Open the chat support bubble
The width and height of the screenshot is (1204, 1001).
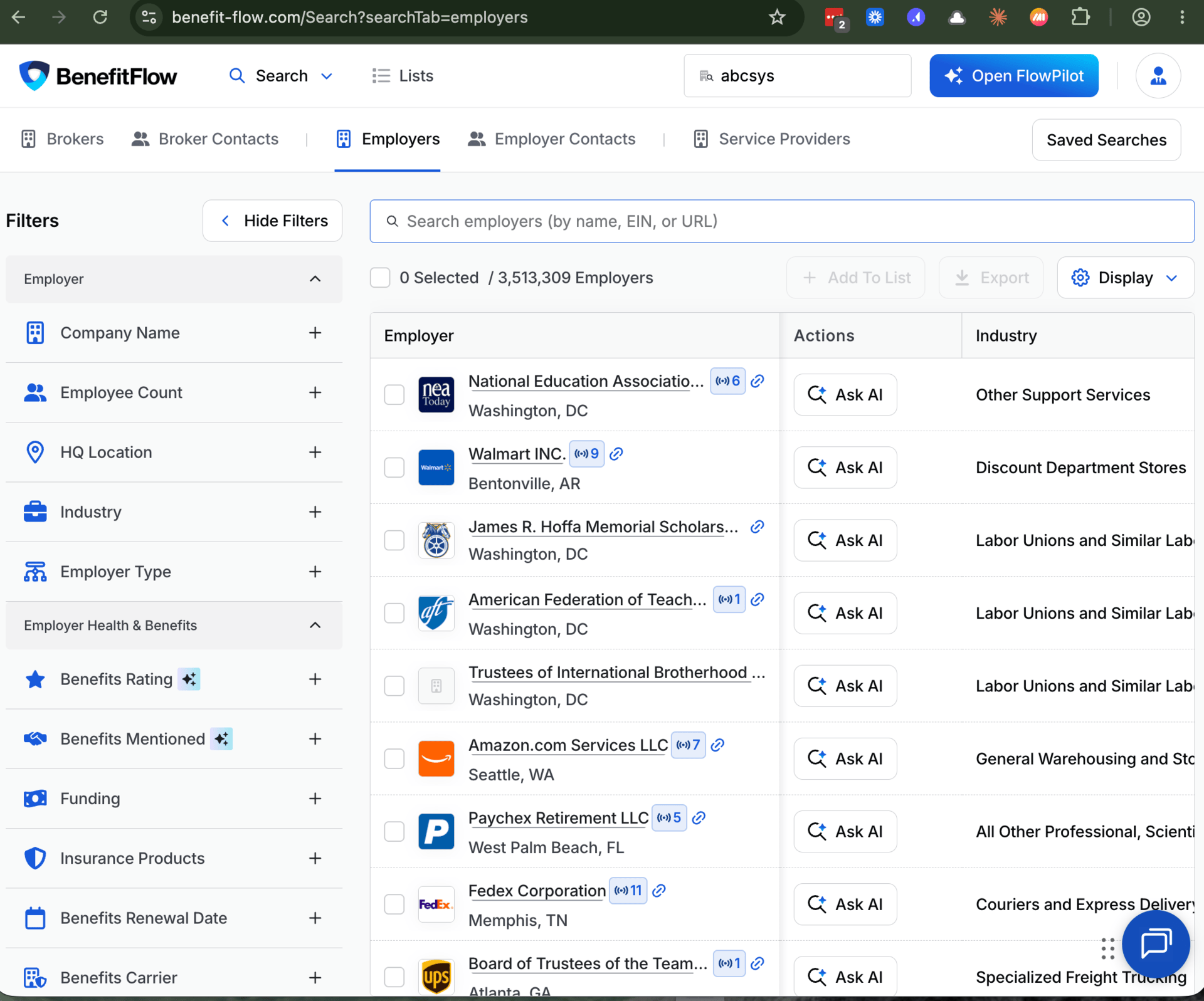click(x=1155, y=944)
